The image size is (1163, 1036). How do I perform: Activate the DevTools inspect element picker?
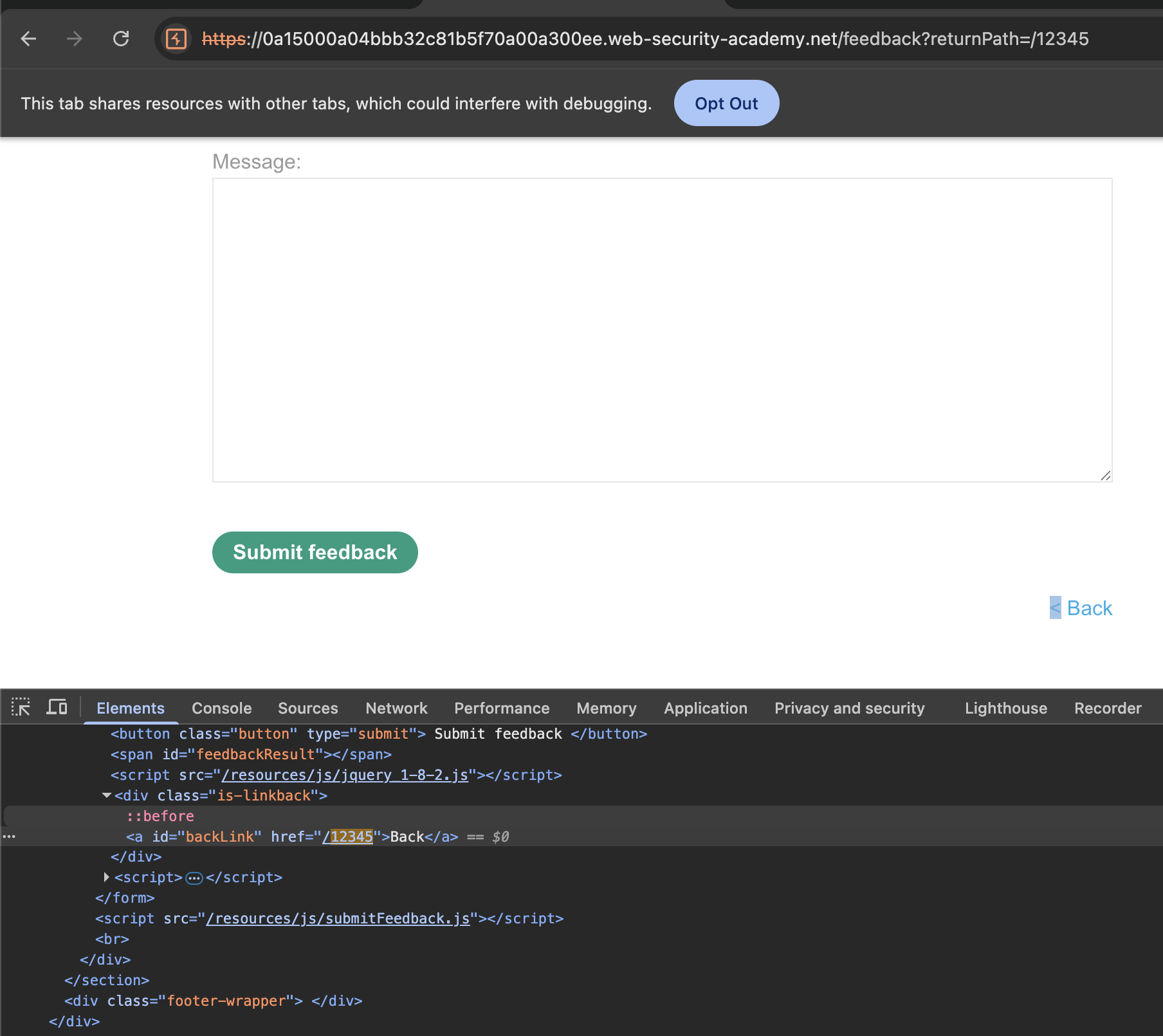pyautogui.click(x=21, y=707)
